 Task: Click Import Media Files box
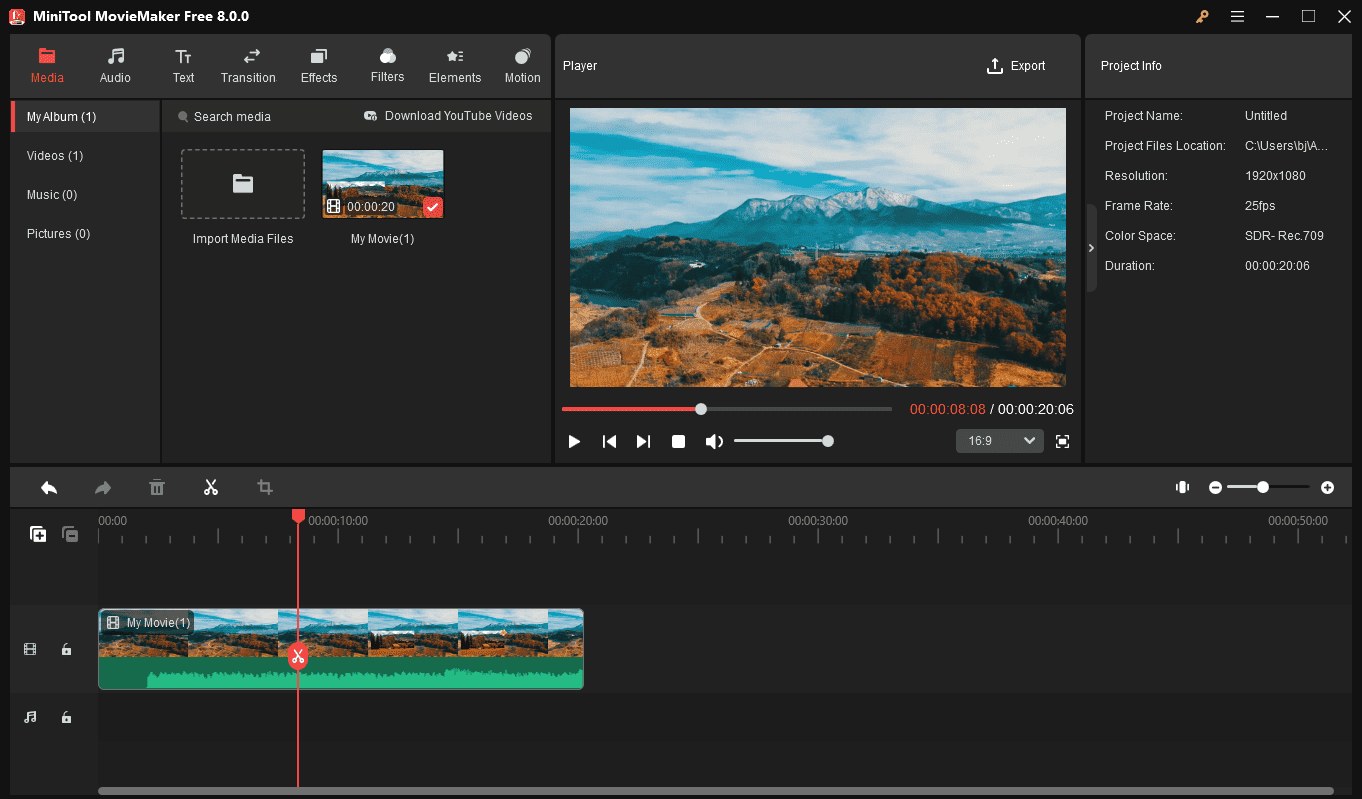[243, 184]
